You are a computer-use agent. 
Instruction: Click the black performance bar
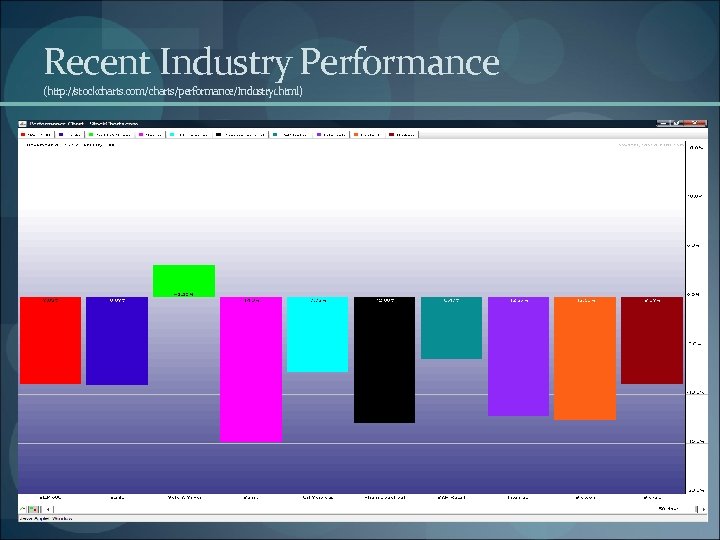[384, 360]
